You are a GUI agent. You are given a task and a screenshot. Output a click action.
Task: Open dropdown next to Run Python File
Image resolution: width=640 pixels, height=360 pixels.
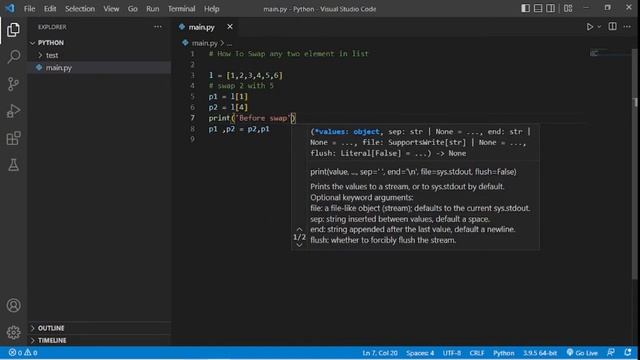click(599, 27)
